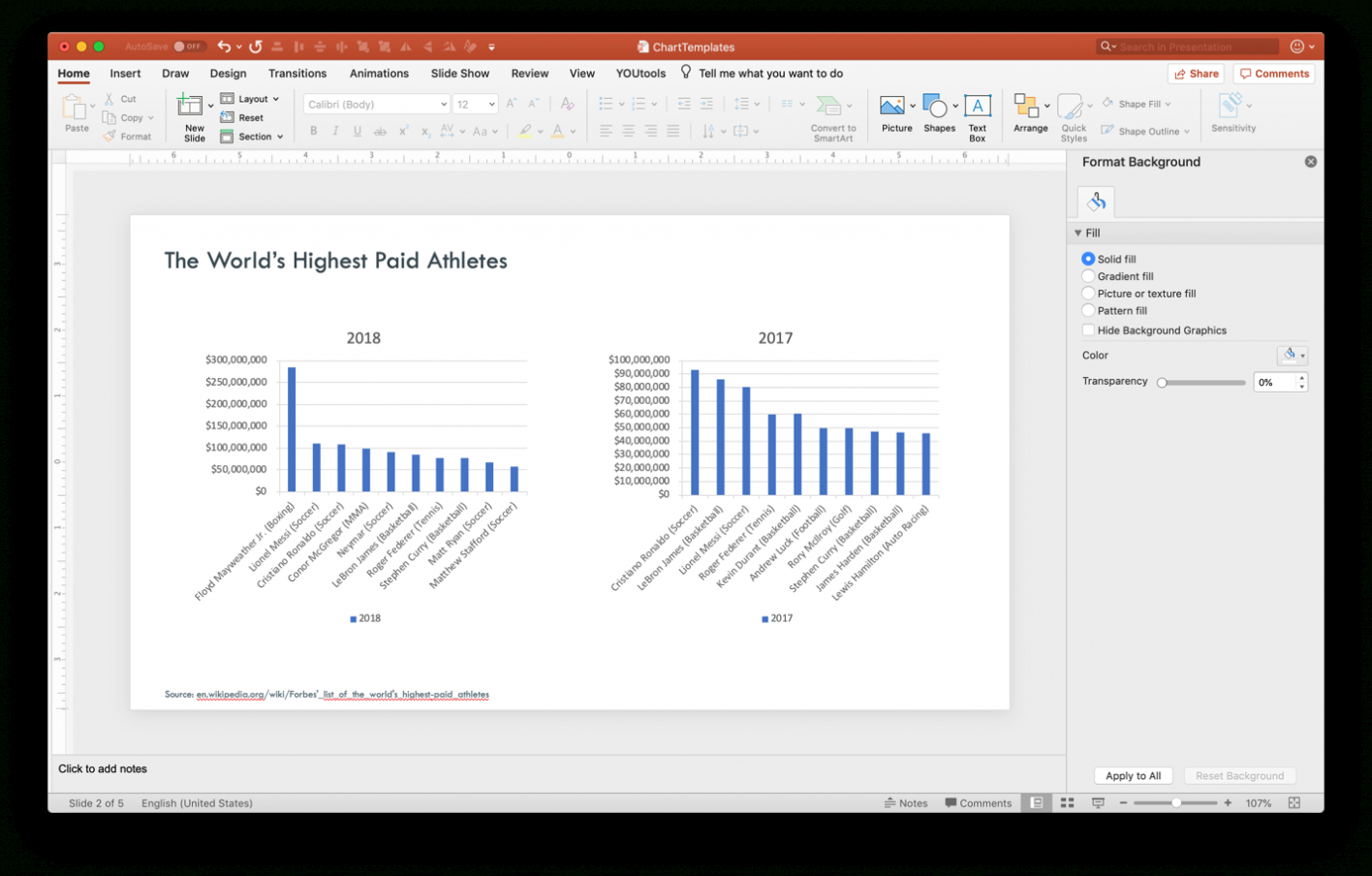This screenshot has height=876, width=1372.
Task: Click the Search in Presentation field
Action: coord(1188,47)
